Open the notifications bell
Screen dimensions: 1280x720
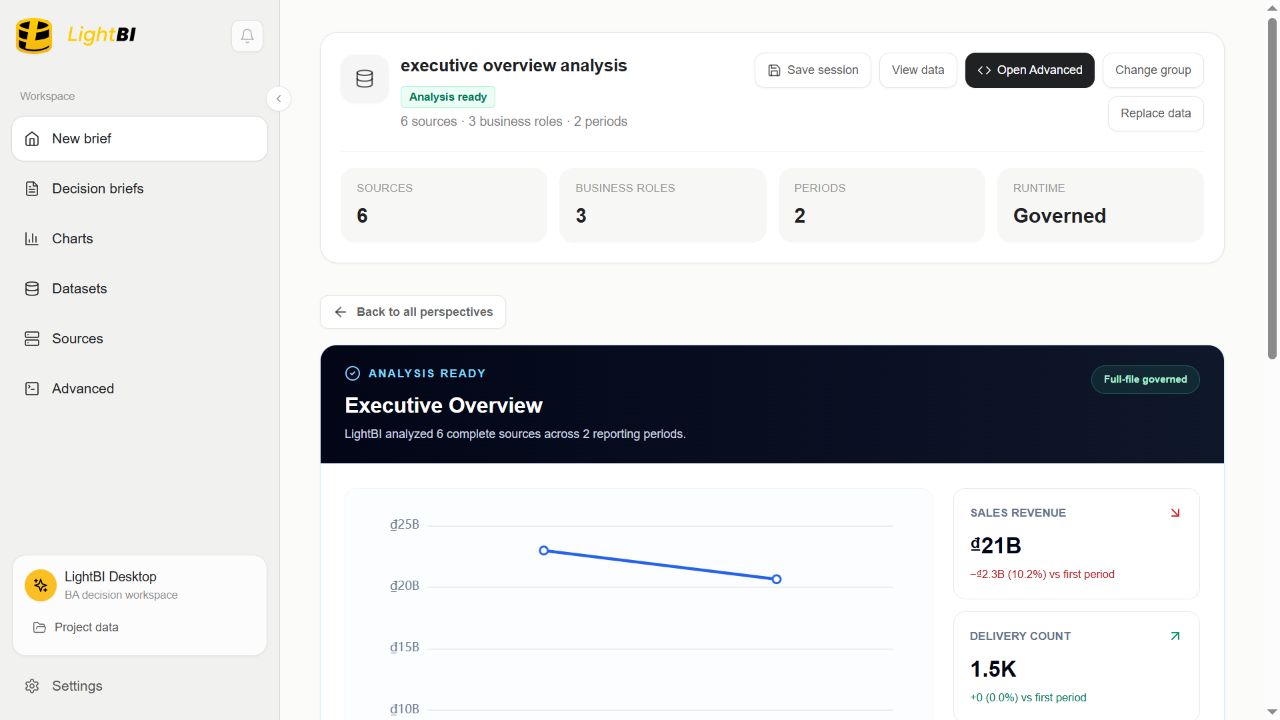click(x=247, y=36)
